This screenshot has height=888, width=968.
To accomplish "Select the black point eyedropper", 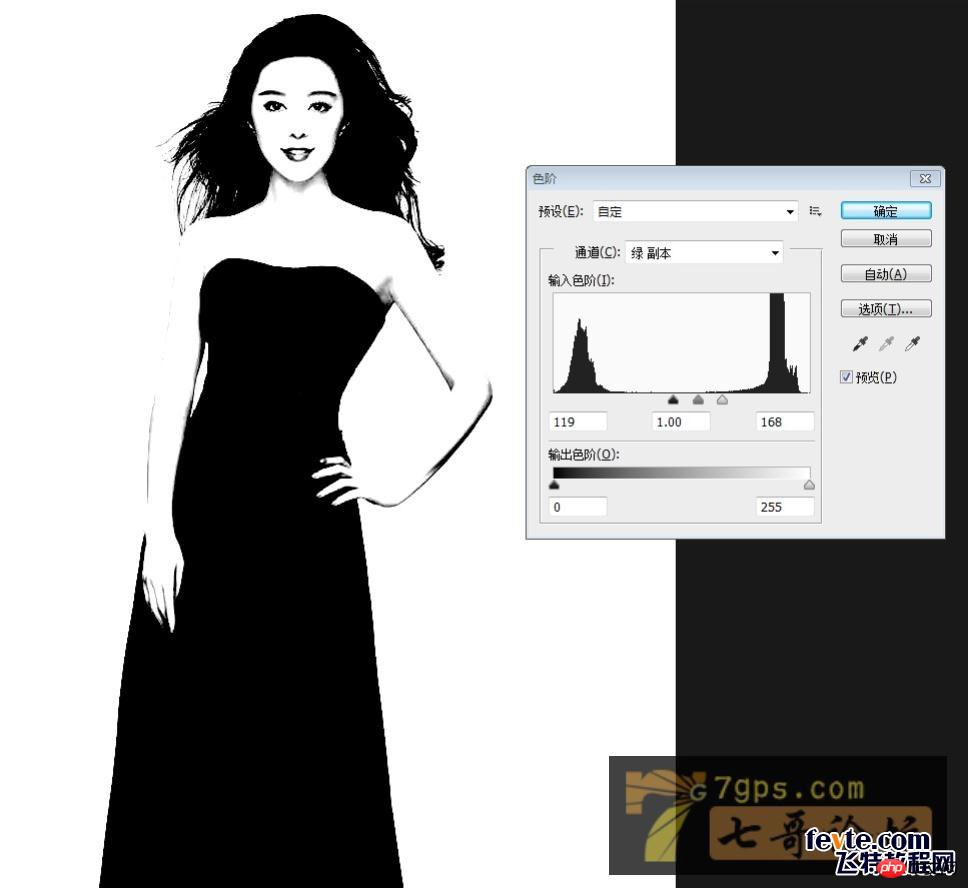I will click(860, 344).
